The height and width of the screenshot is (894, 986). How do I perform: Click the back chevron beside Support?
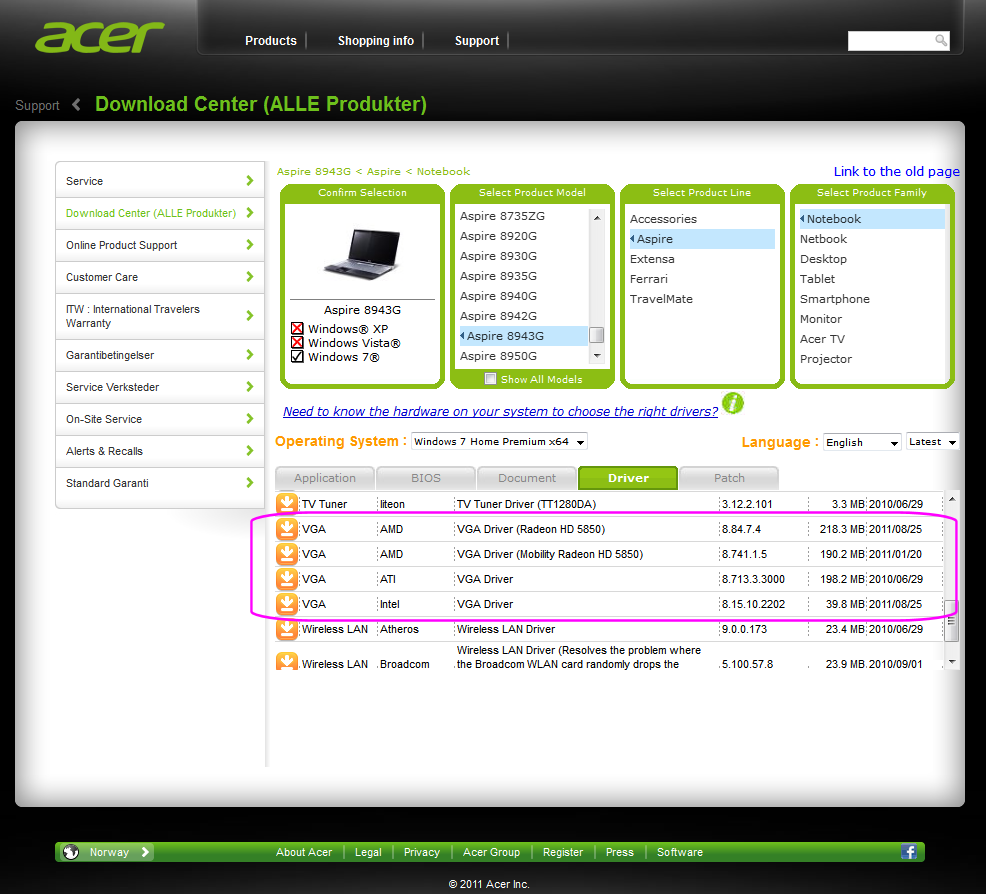coord(76,104)
